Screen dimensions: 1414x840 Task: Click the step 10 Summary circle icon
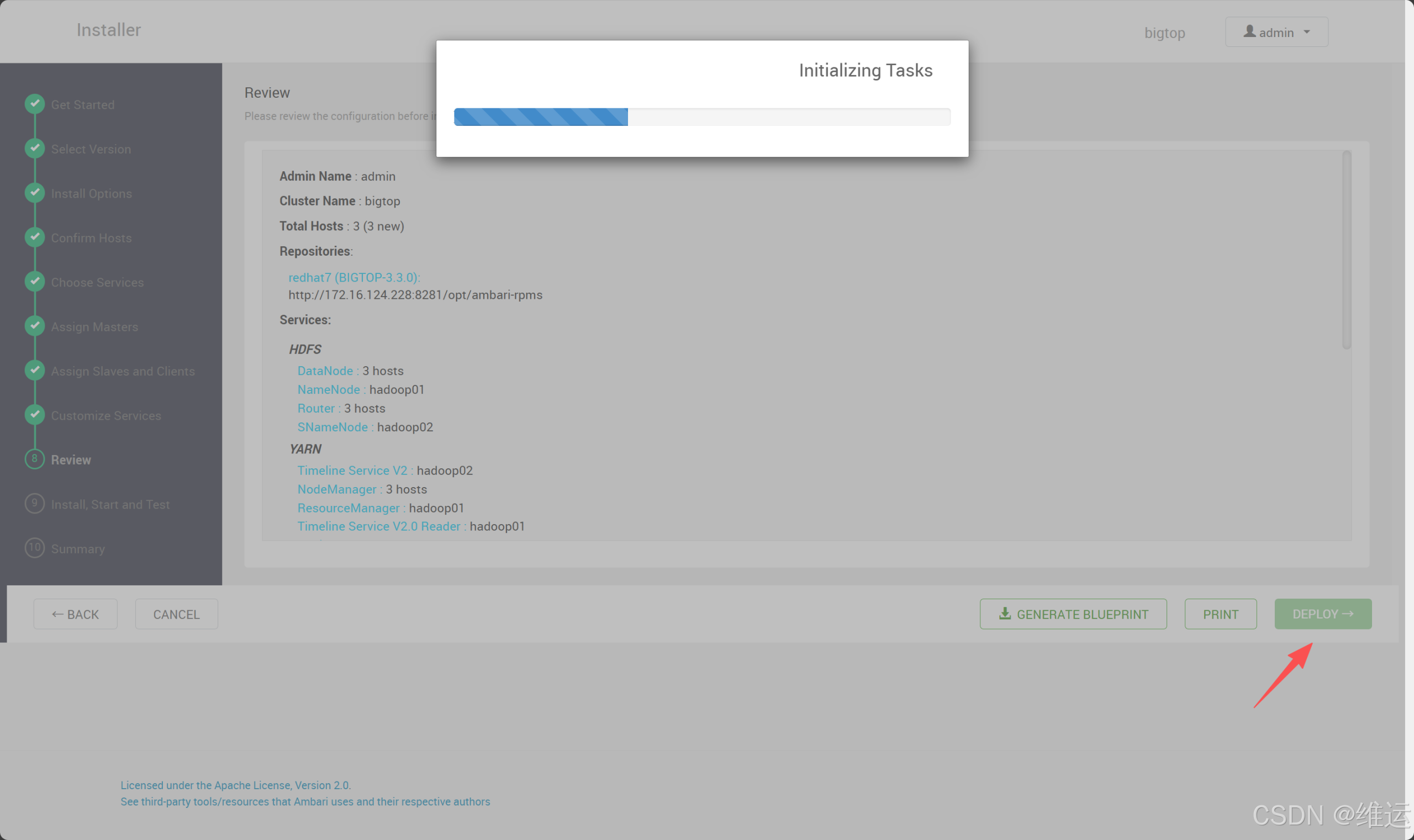(x=35, y=547)
